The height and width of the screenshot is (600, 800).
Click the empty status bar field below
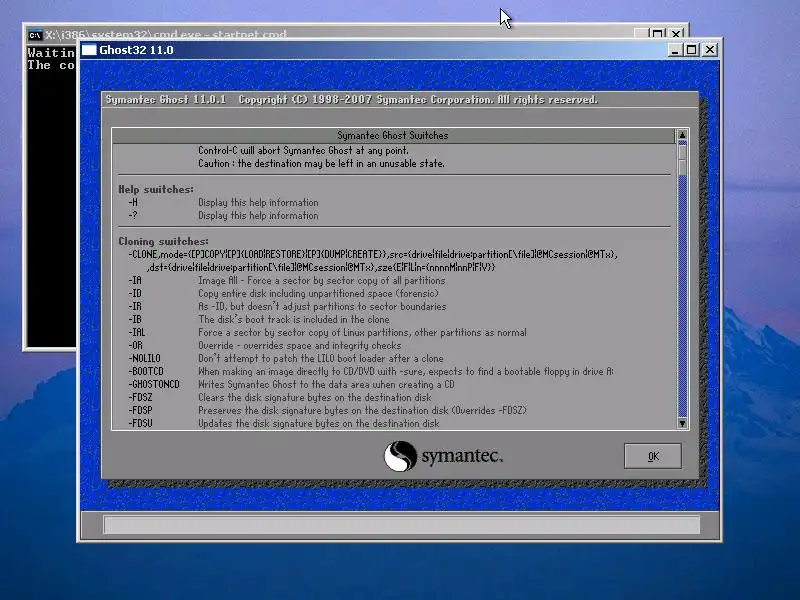pos(402,524)
